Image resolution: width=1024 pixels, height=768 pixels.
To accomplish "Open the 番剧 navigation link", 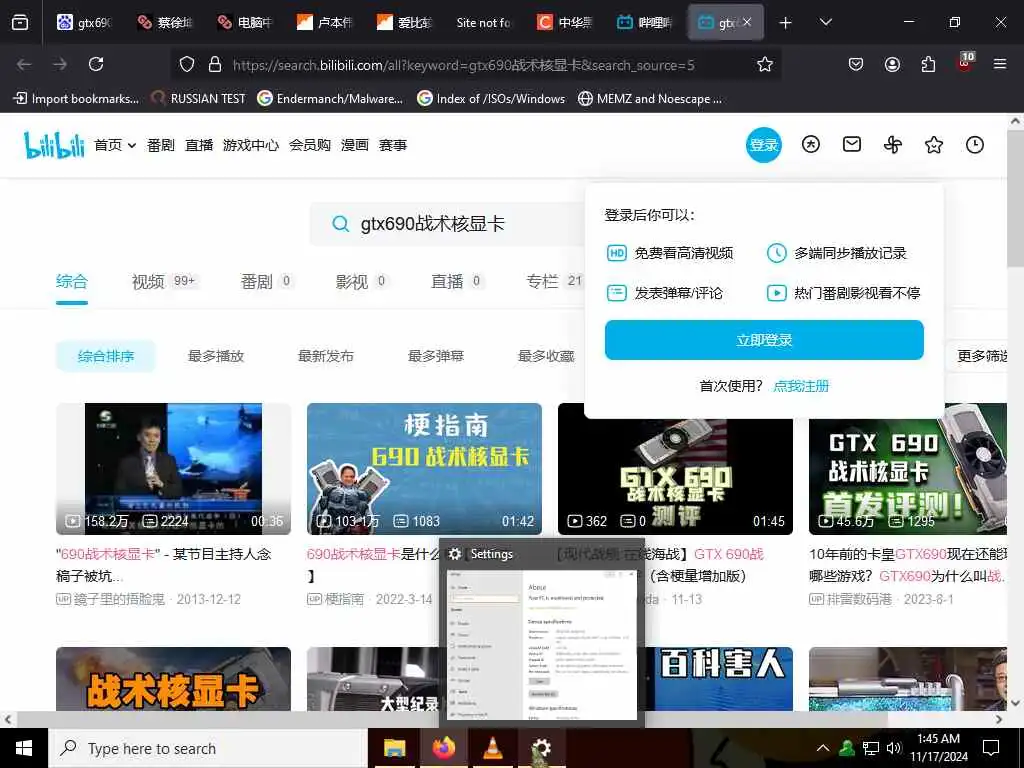I will pos(161,145).
